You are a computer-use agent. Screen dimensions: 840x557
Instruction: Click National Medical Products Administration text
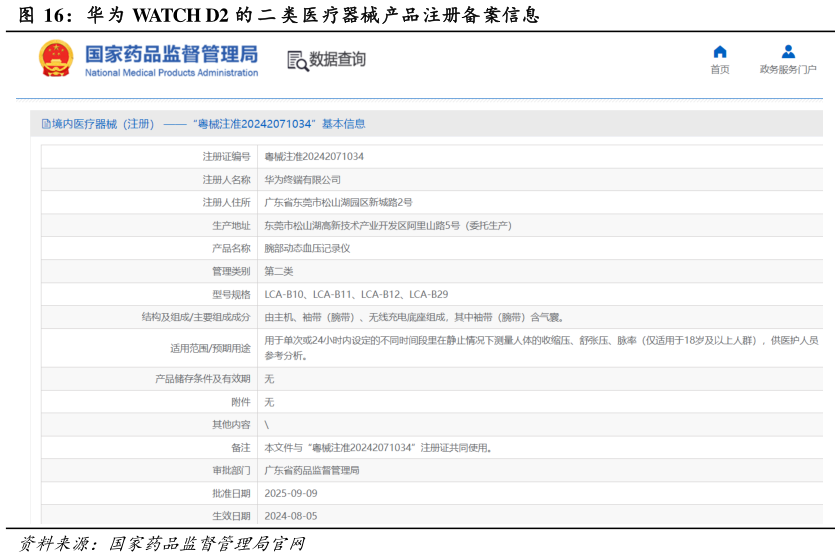click(171, 73)
